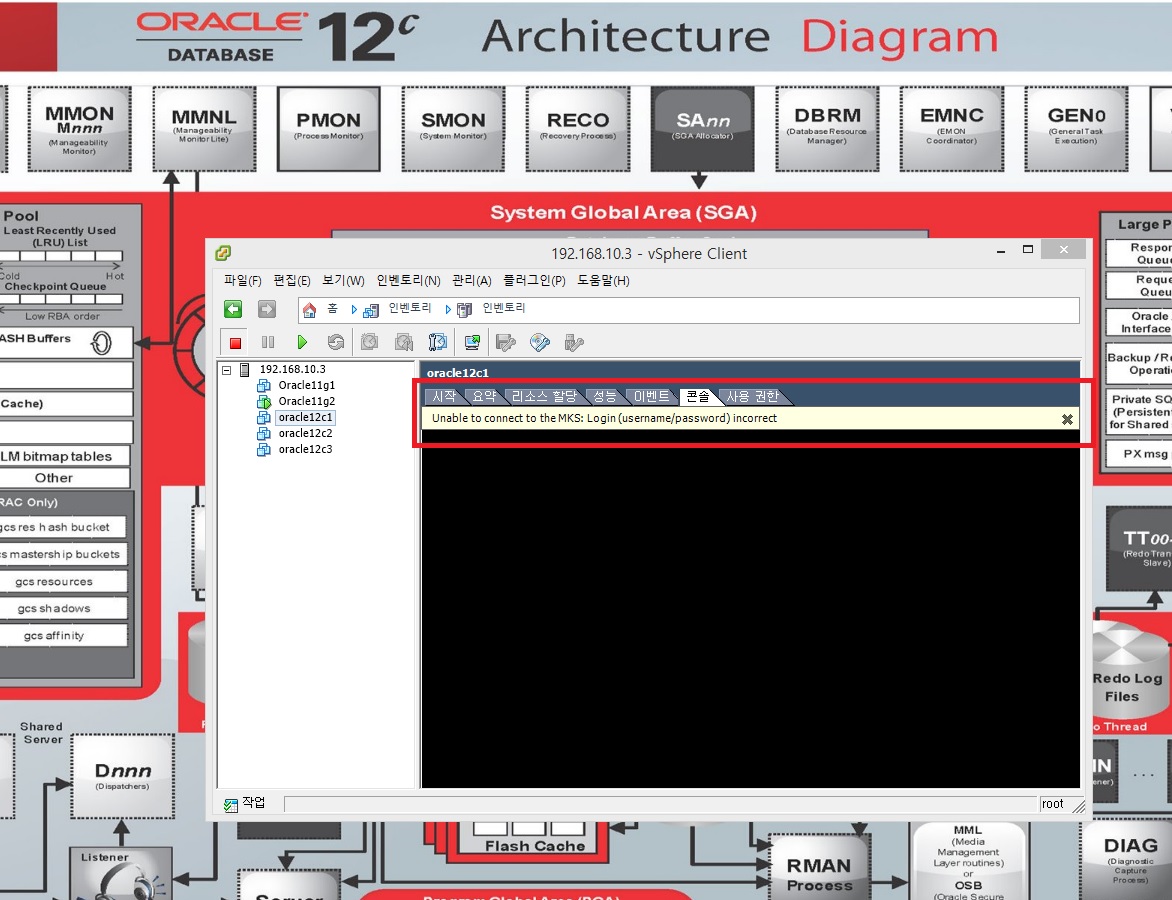Power off the VM with the red stop icon
The image size is (1172, 900).
coord(235,342)
